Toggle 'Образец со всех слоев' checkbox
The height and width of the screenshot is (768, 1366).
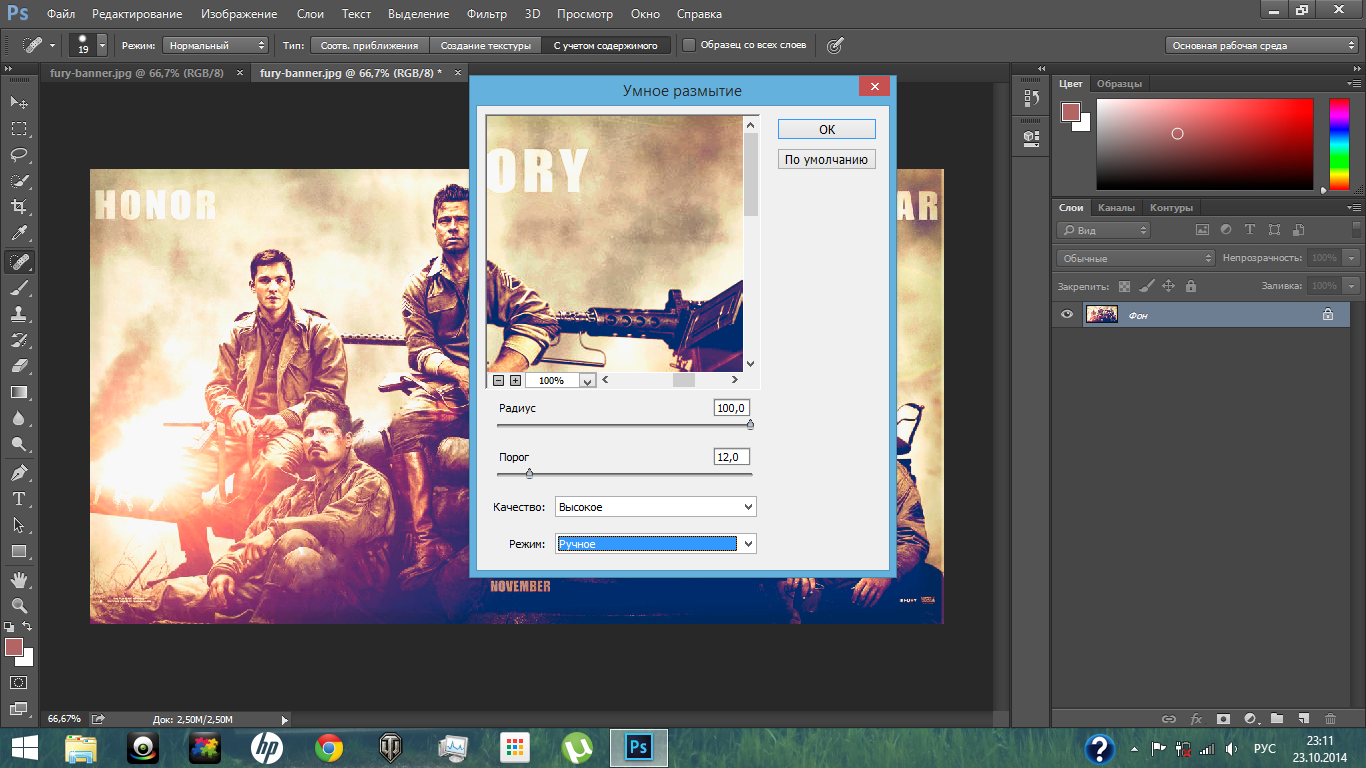pyautogui.click(x=689, y=45)
